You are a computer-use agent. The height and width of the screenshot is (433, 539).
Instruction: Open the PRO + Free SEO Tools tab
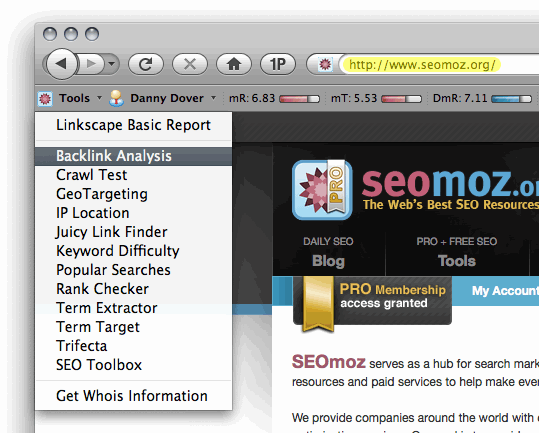point(456,252)
